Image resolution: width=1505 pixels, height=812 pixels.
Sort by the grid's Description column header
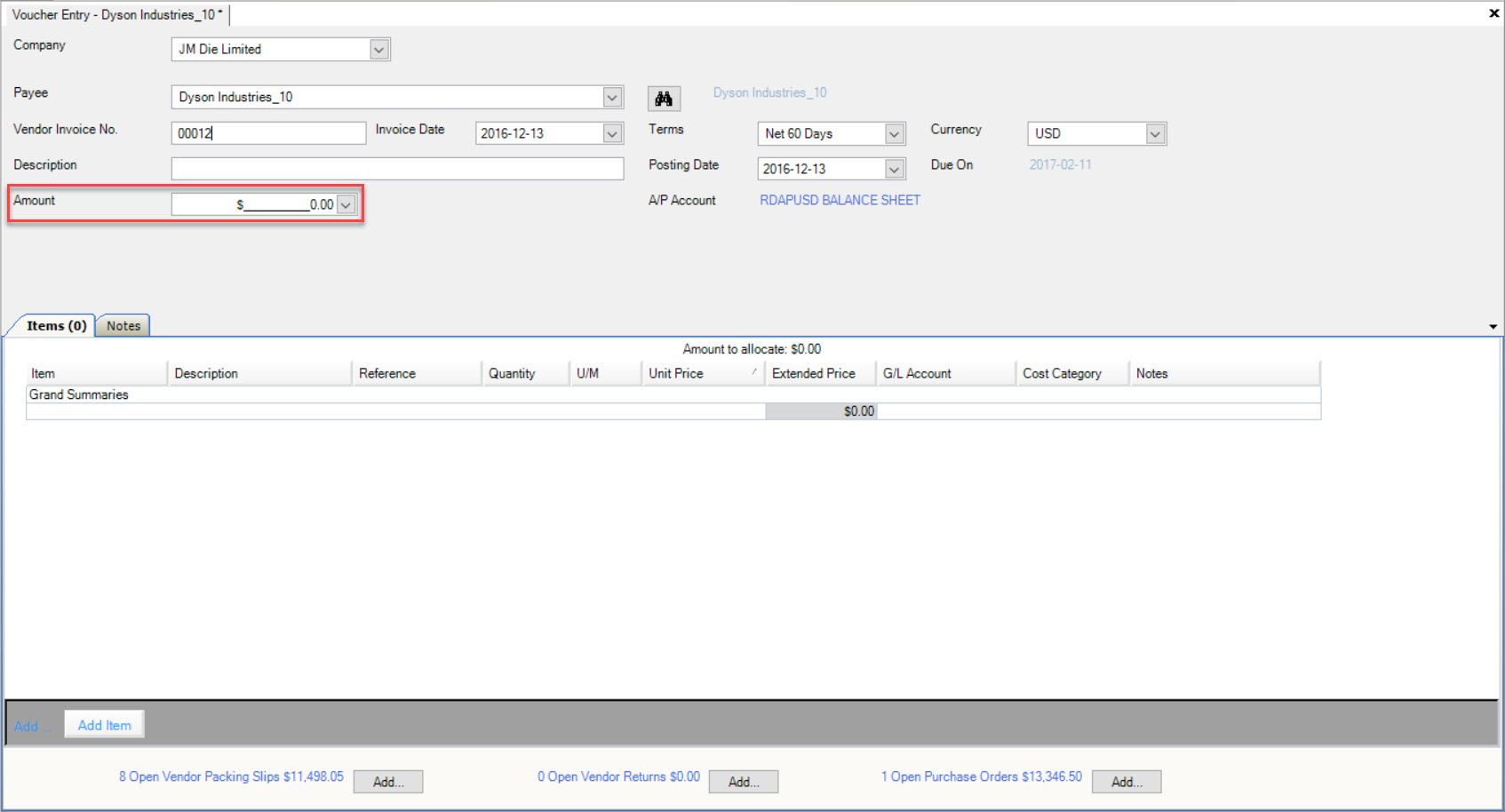pos(259,373)
